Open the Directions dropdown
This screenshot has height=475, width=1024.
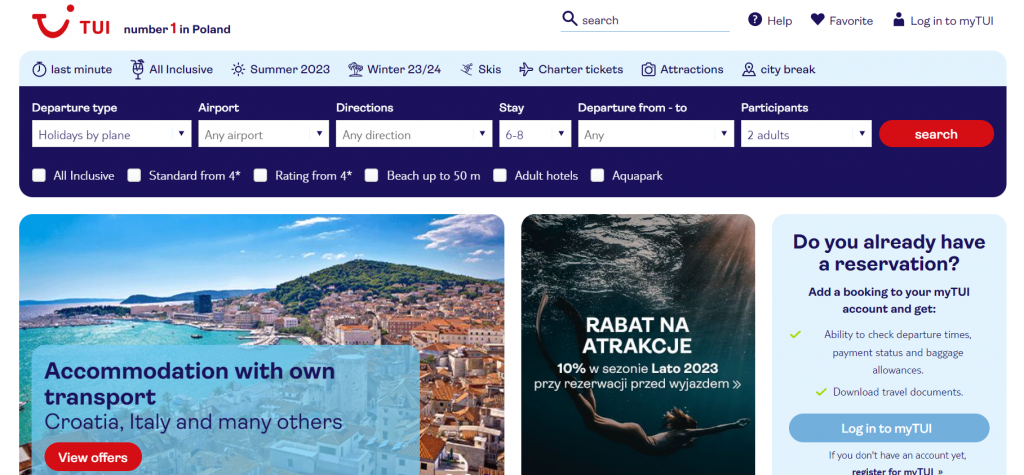pyautogui.click(x=414, y=134)
